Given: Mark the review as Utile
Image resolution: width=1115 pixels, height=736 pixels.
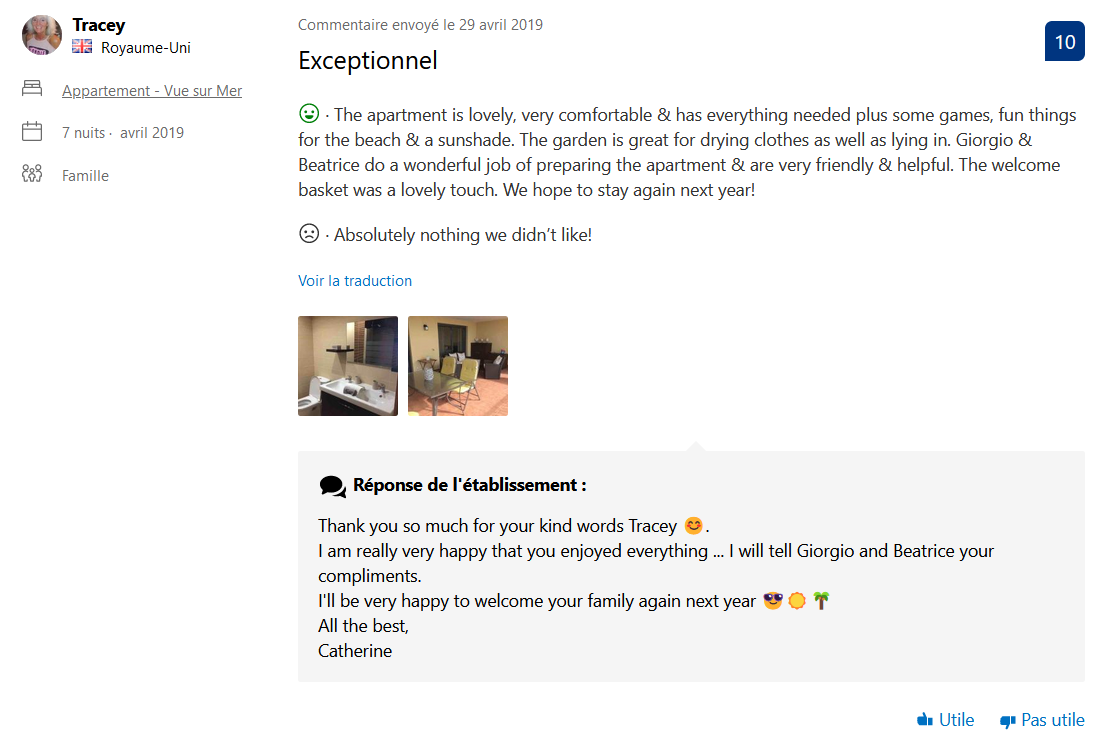Looking at the screenshot, I should [956, 720].
